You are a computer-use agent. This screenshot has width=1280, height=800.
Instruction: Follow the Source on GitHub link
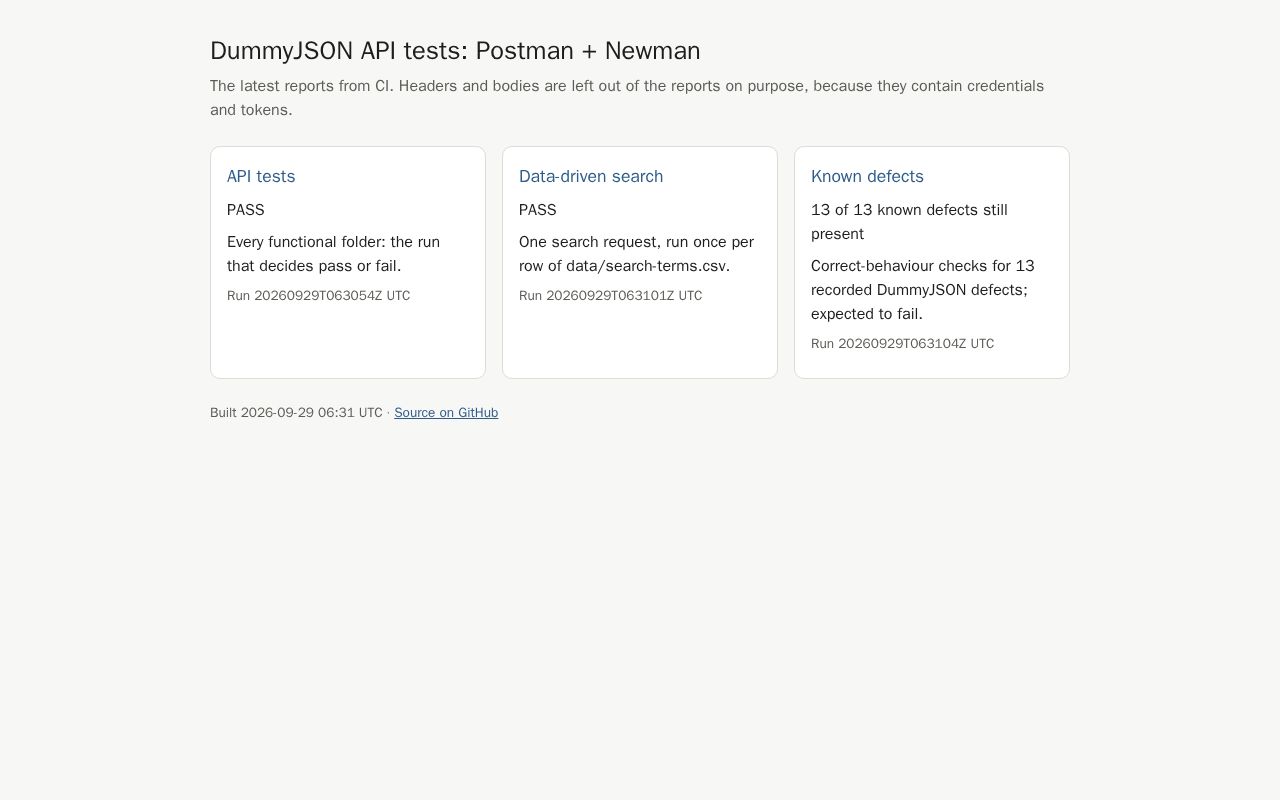click(446, 413)
